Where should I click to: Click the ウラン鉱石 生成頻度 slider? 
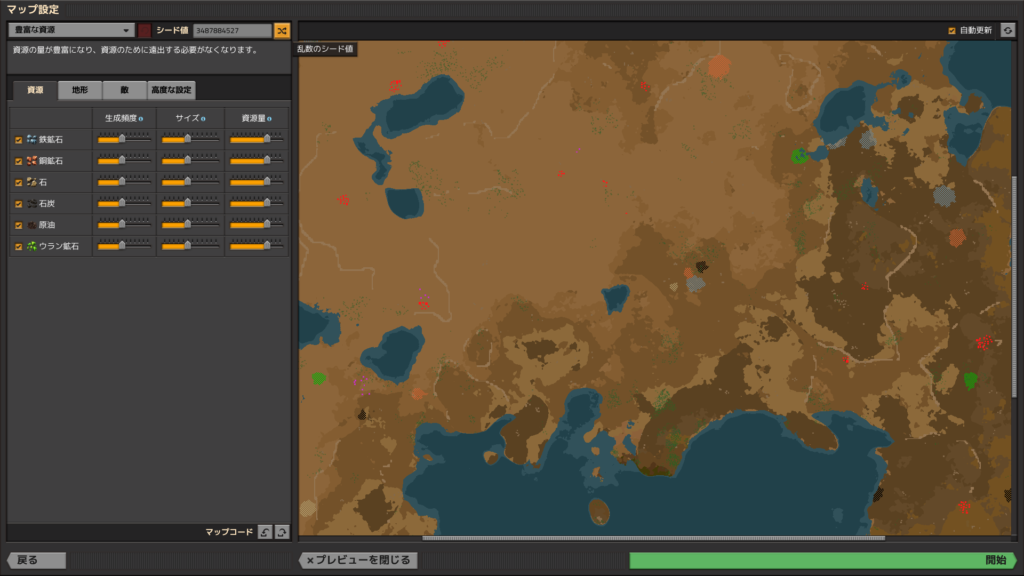(x=124, y=246)
